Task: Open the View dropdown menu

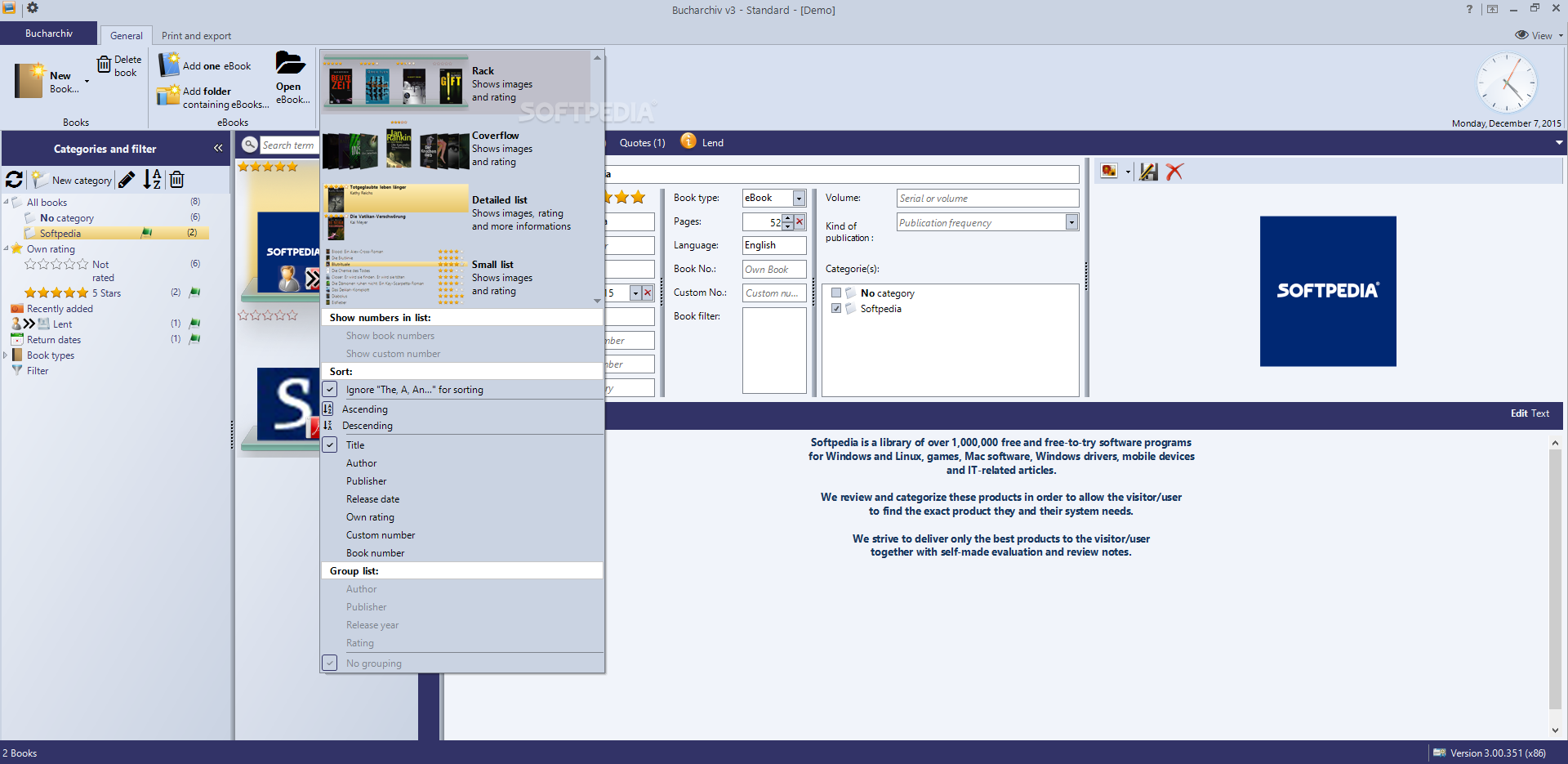Action: pos(1539,35)
